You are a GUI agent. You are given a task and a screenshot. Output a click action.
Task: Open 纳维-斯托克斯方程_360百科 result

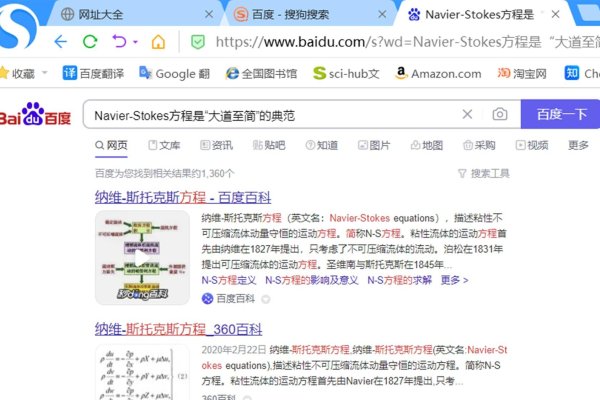178,329
